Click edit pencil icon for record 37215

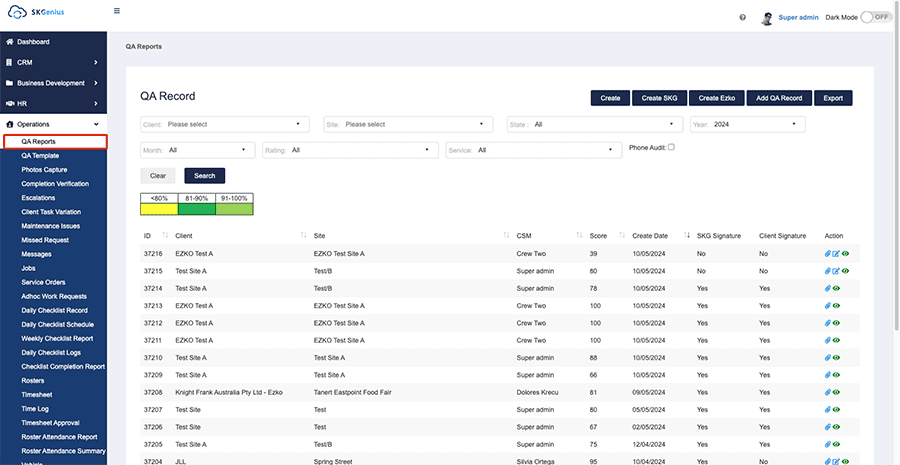pyautogui.click(x=836, y=271)
